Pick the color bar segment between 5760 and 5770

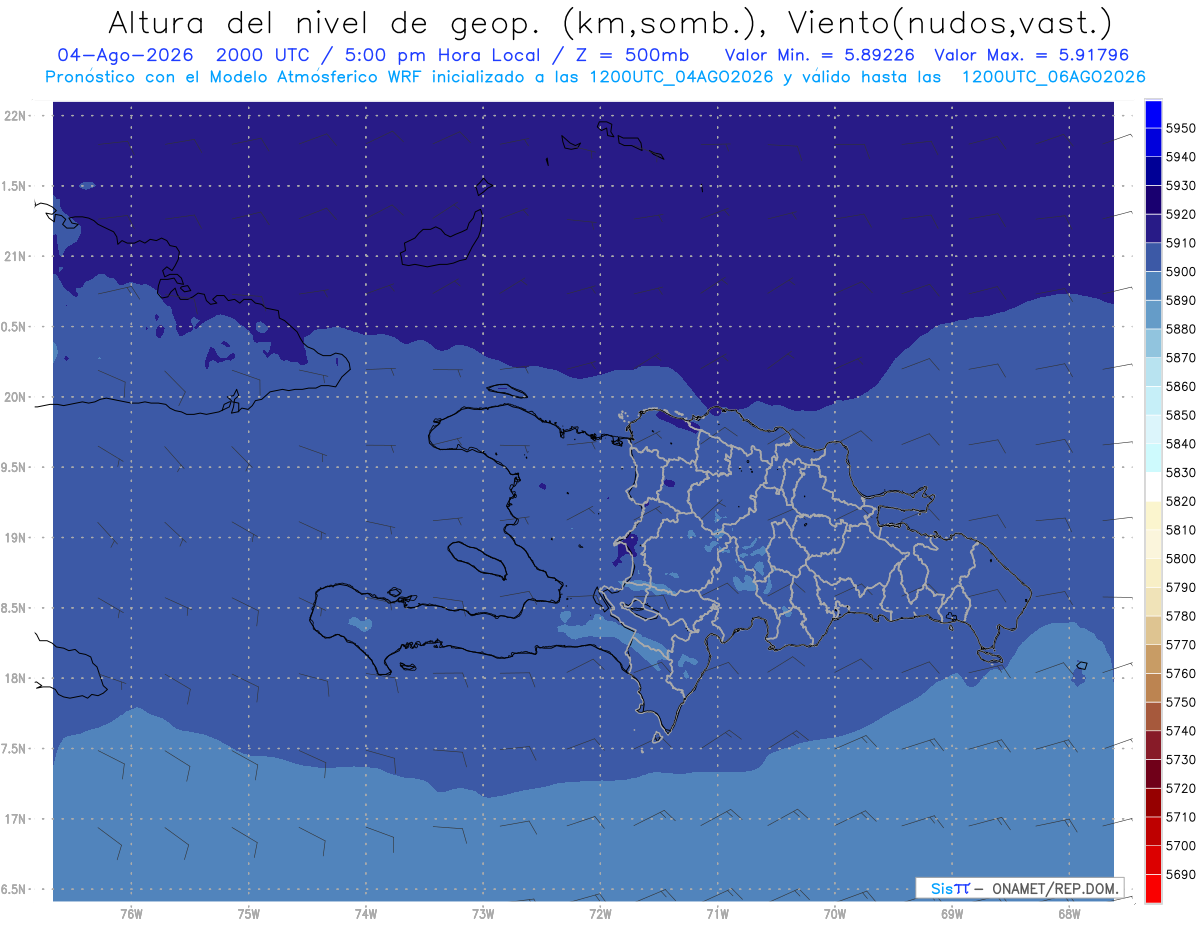pyautogui.click(x=1153, y=659)
